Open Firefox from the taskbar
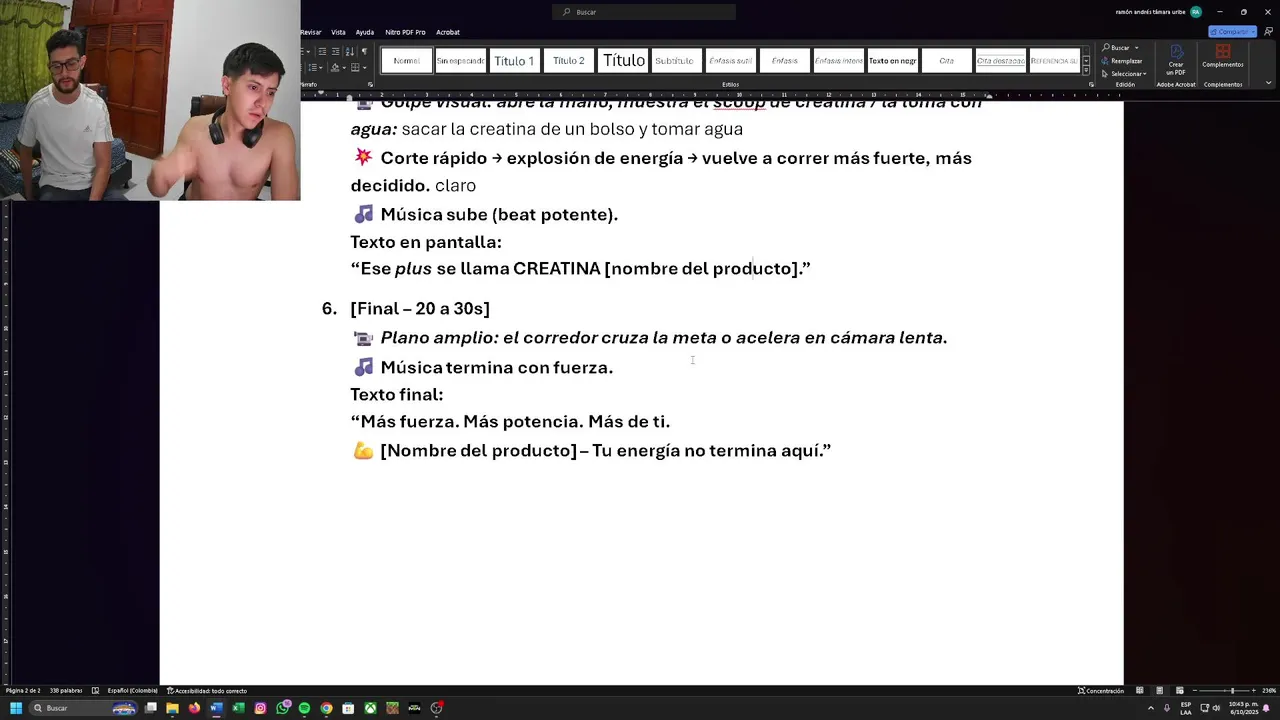The width and height of the screenshot is (1280, 720). (x=194, y=708)
